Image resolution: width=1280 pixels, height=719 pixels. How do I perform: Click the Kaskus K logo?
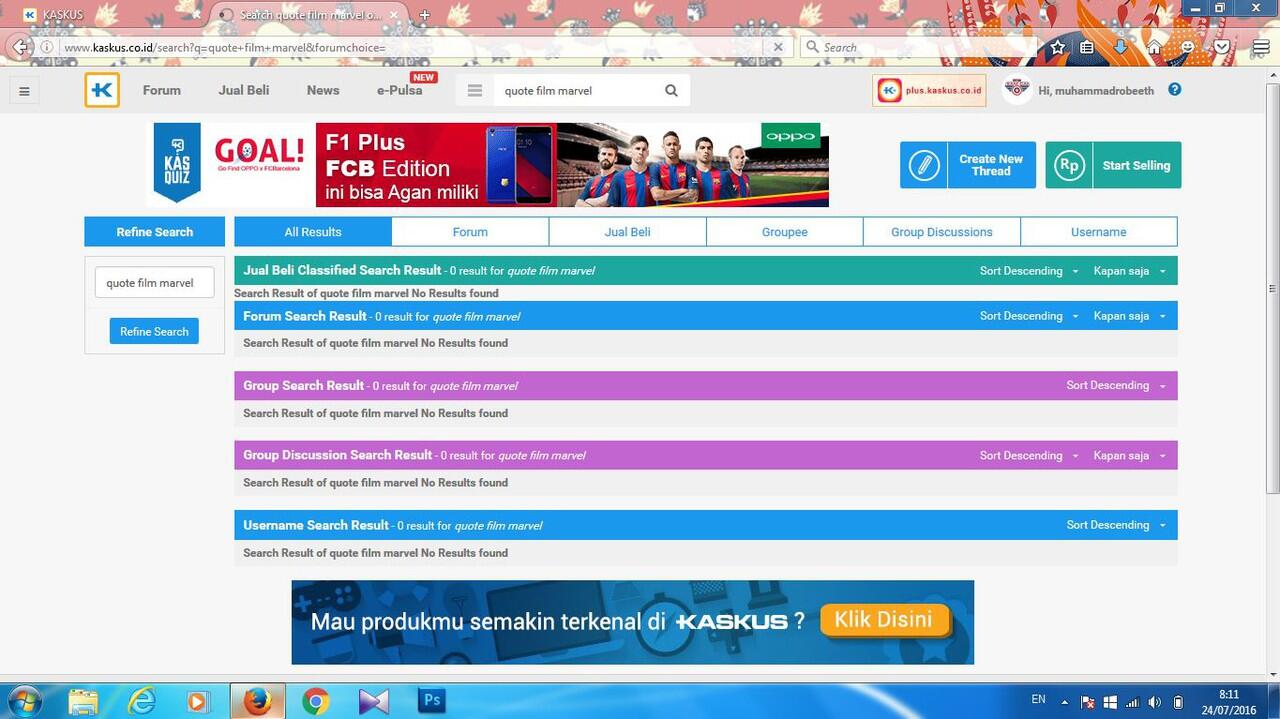[102, 90]
